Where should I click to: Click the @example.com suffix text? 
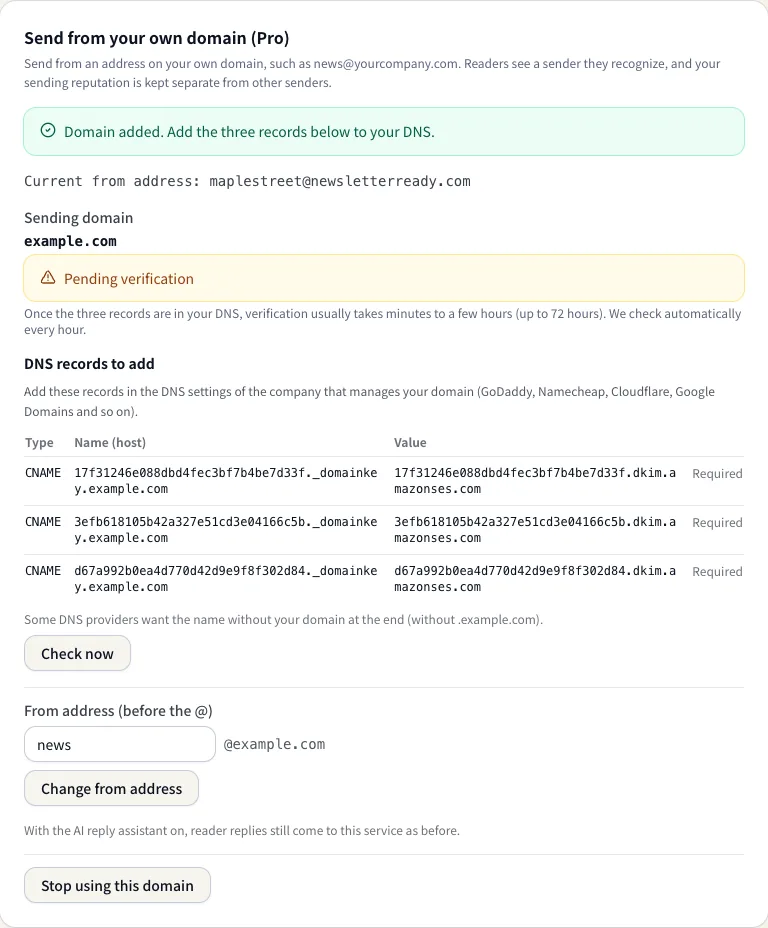click(x=275, y=744)
